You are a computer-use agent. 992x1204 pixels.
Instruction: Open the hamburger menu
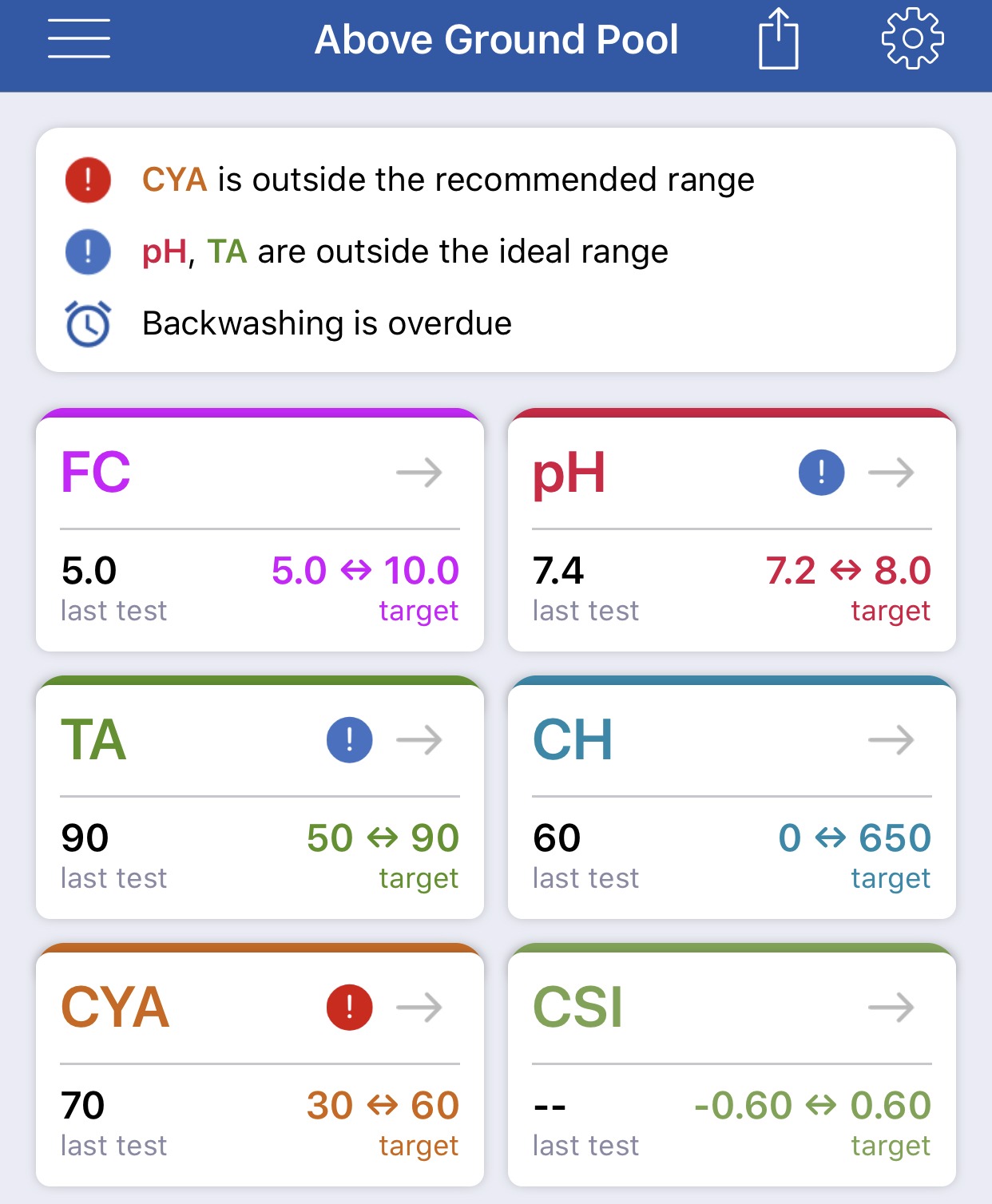pos(78,38)
